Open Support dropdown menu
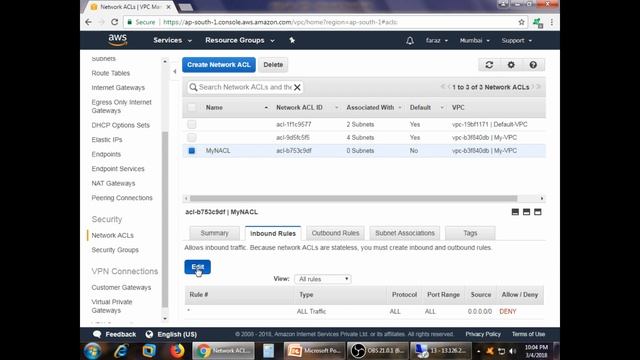This screenshot has height=360, width=640. [x=517, y=40]
